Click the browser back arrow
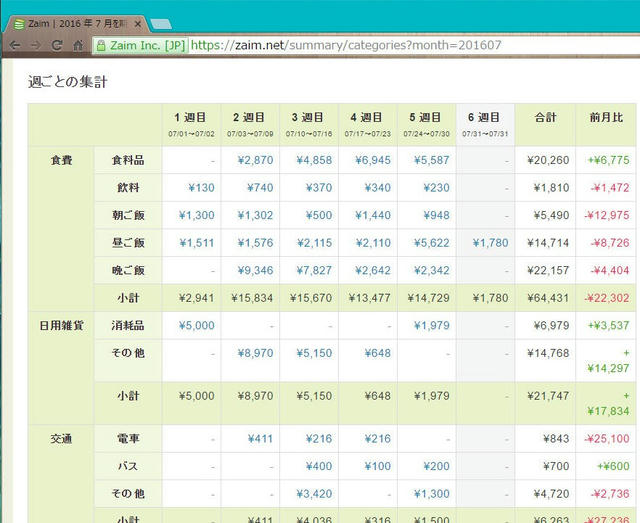This screenshot has width=640, height=523. [x=15, y=45]
